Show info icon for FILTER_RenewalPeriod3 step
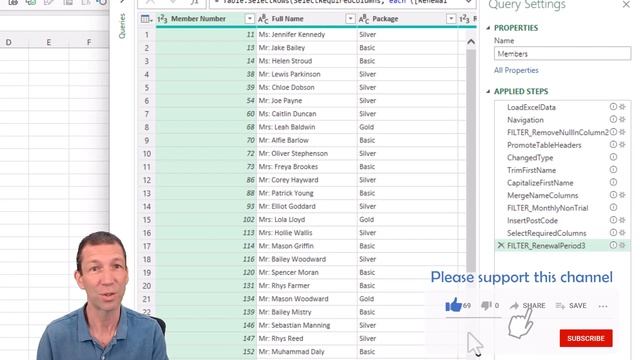Viewport: 640px width, 360px height. click(x=613, y=245)
